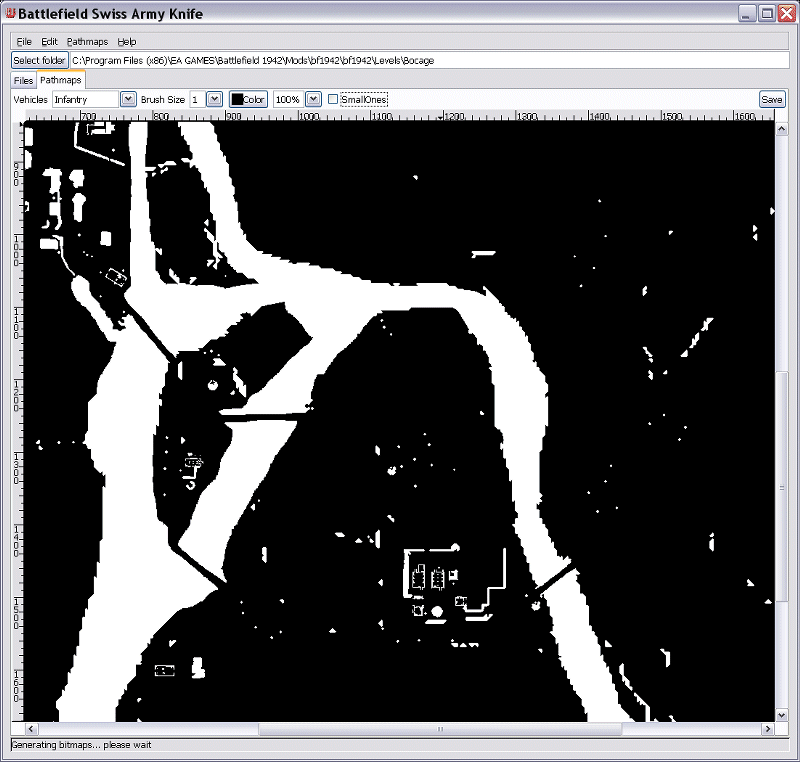Screen dimensions: 800x762
Task: Open the Help menu
Action: (127, 42)
